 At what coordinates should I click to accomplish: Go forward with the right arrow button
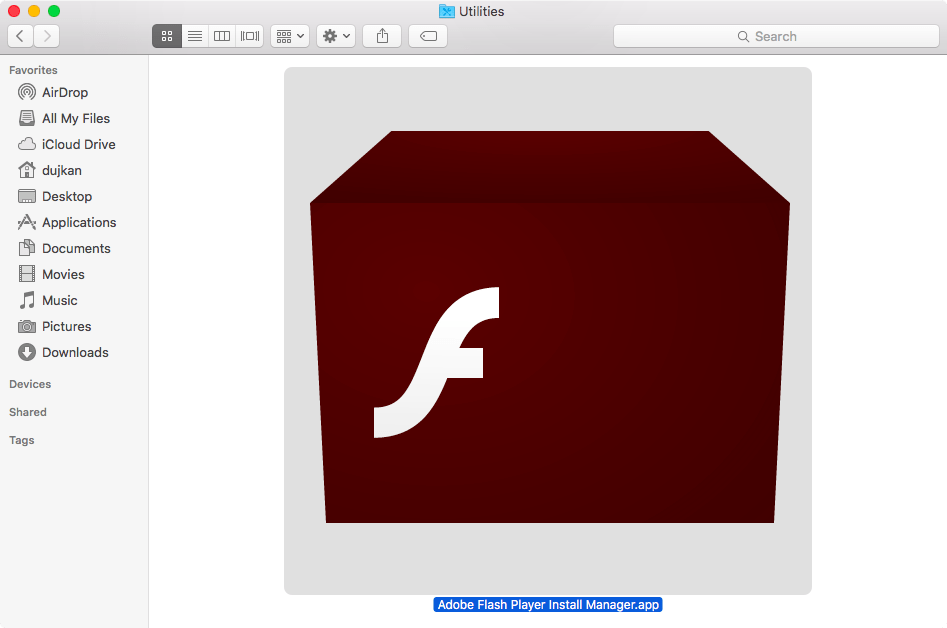(x=47, y=36)
